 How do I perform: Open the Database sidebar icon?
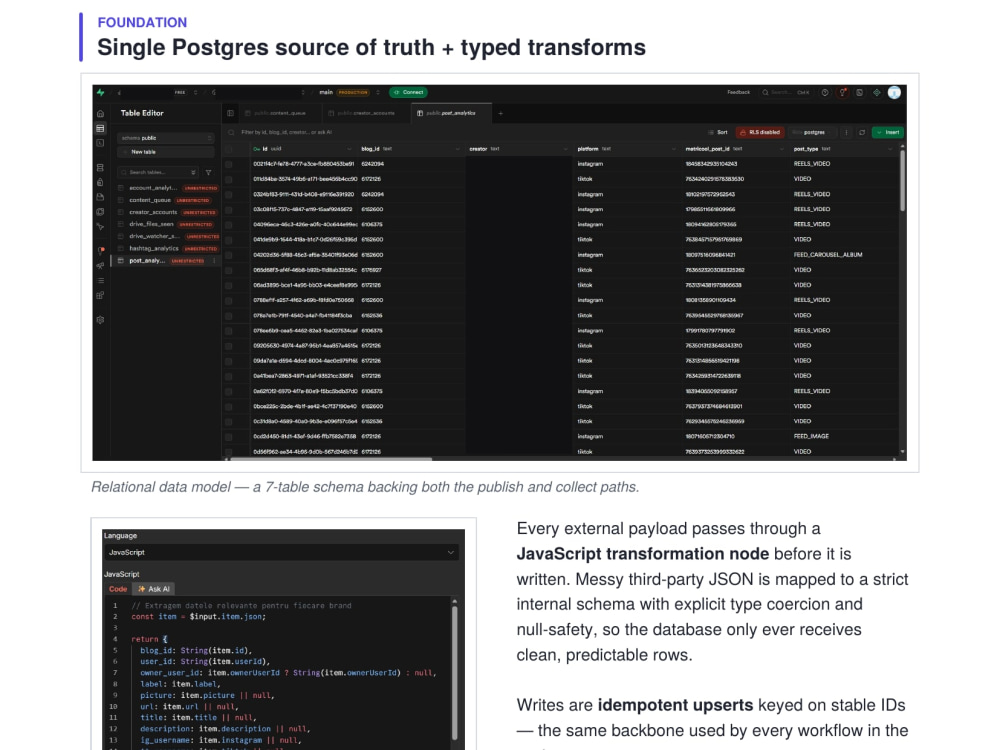click(x=101, y=168)
